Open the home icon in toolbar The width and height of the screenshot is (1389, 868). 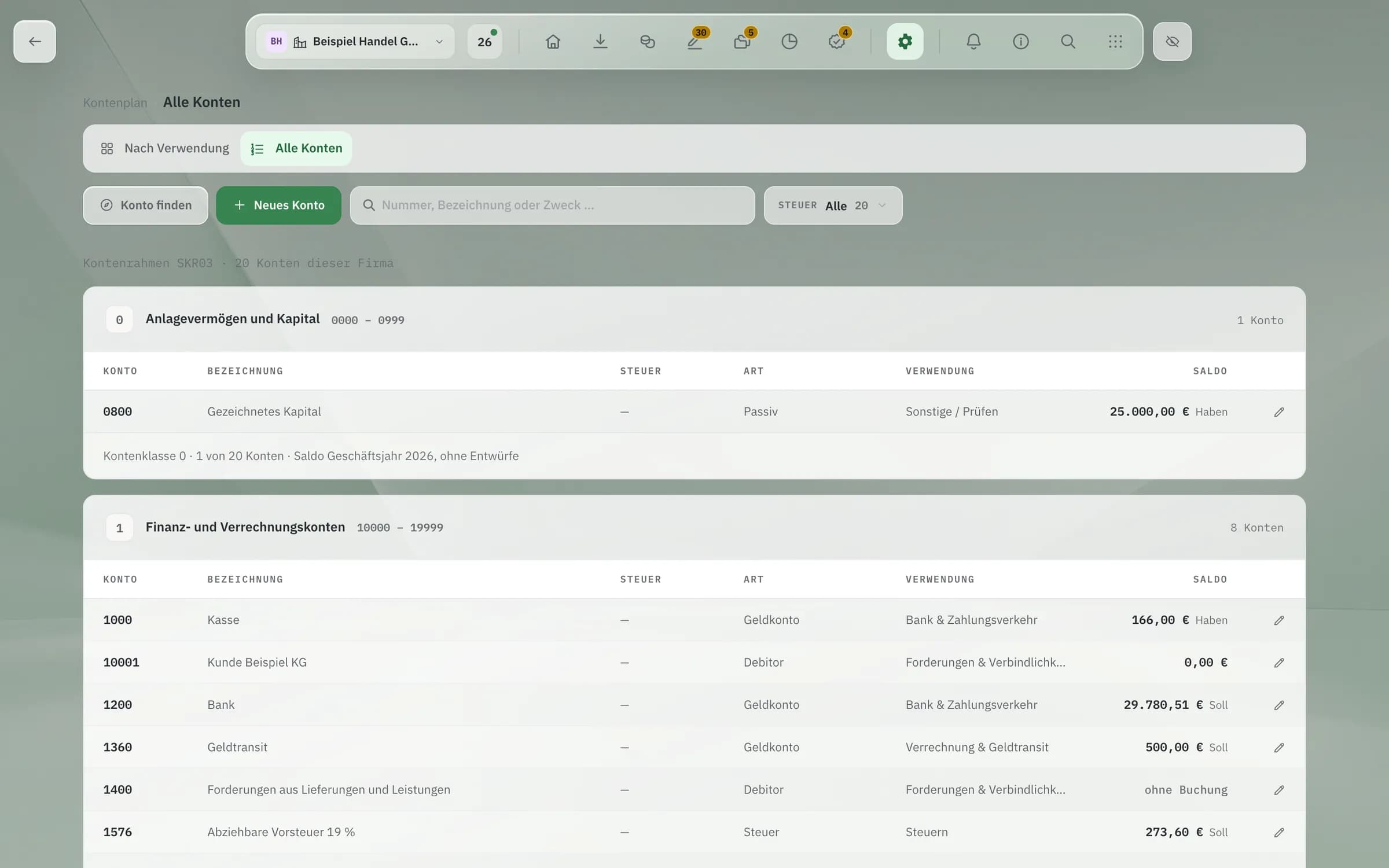[553, 41]
